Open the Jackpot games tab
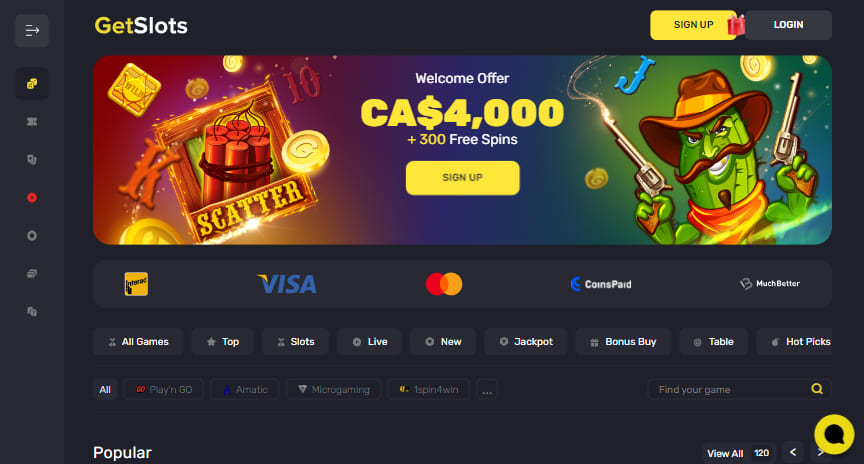864x464 pixels. (526, 342)
